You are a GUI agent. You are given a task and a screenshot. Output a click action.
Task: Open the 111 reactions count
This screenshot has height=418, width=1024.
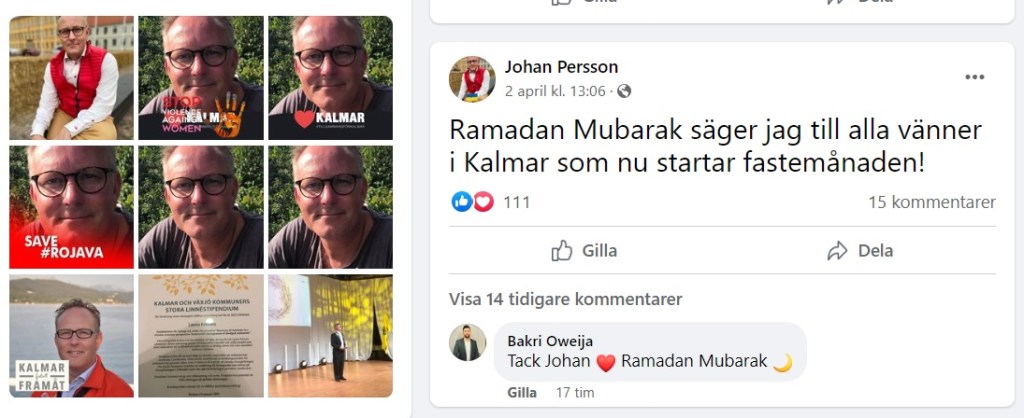[x=517, y=202]
